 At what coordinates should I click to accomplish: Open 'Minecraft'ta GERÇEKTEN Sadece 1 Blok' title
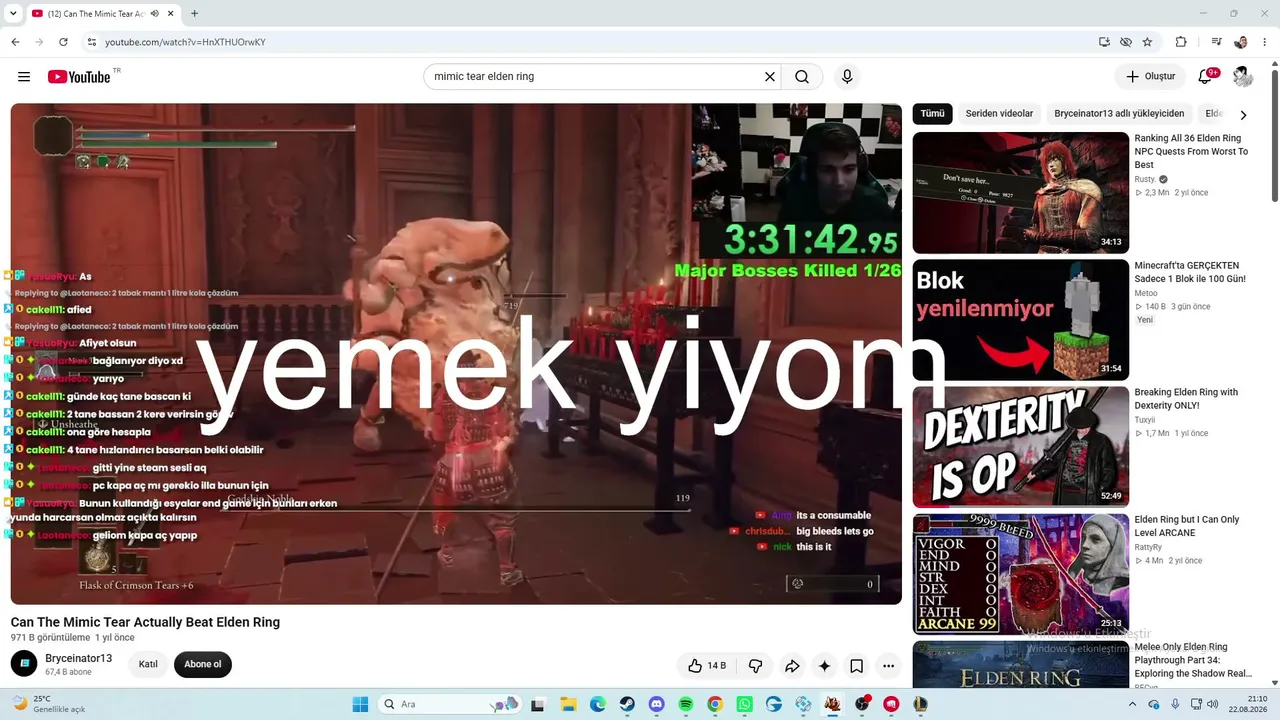[1190, 273]
